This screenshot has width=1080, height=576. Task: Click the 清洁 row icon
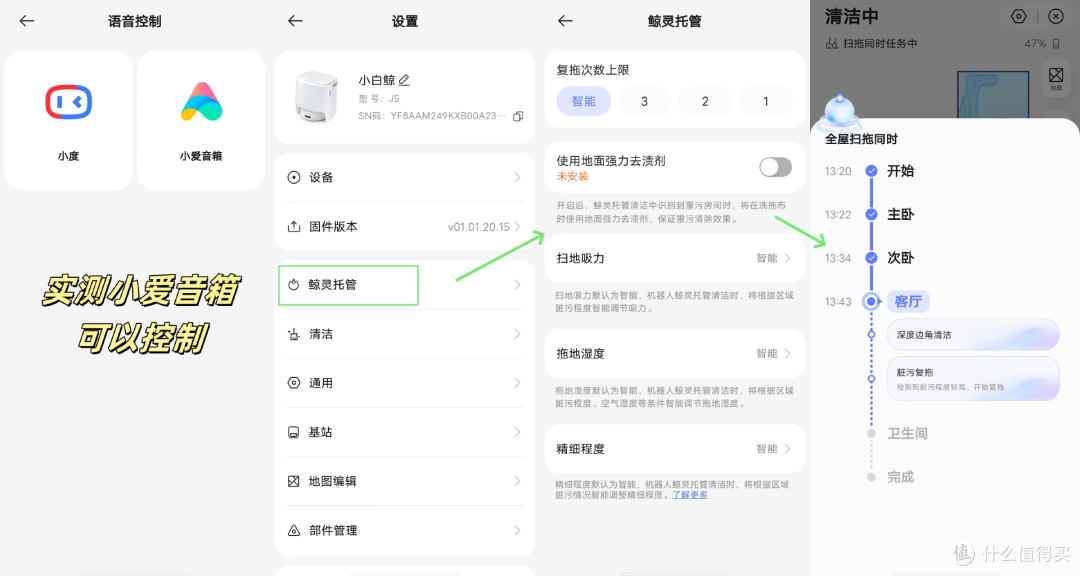point(294,334)
